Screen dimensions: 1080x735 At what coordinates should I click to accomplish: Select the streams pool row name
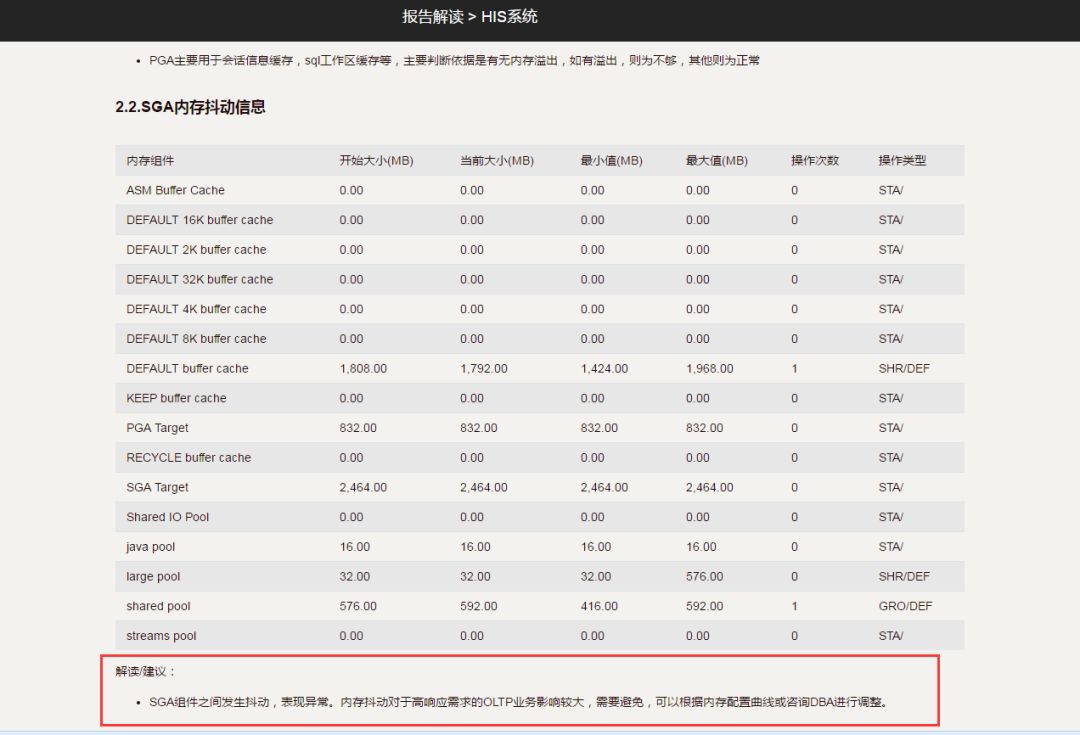tap(161, 636)
